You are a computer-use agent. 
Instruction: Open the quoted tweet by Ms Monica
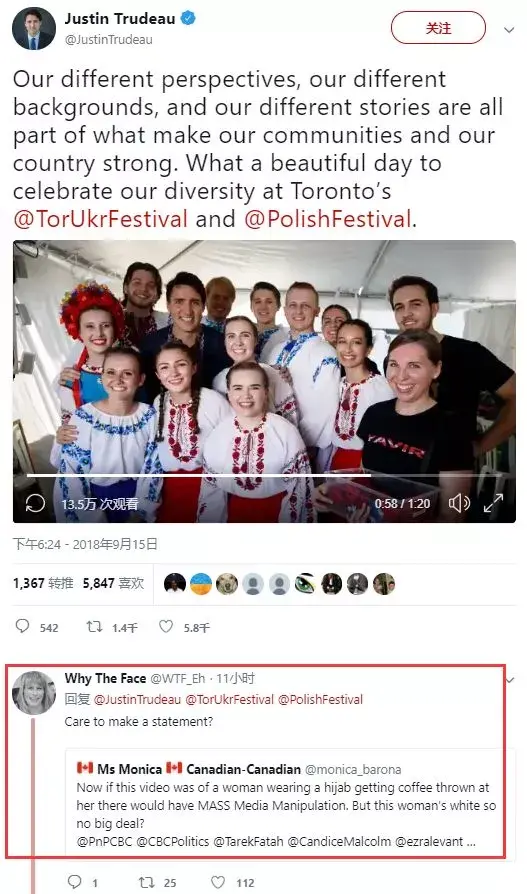tap(290, 804)
